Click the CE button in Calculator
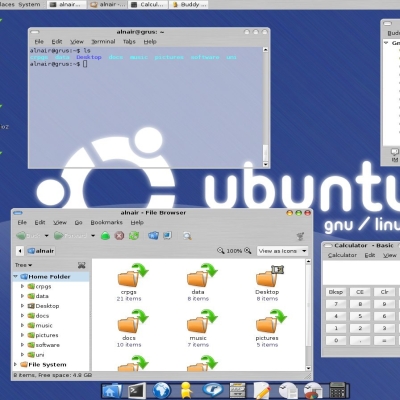The image size is (400, 400). [x=360, y=292]
